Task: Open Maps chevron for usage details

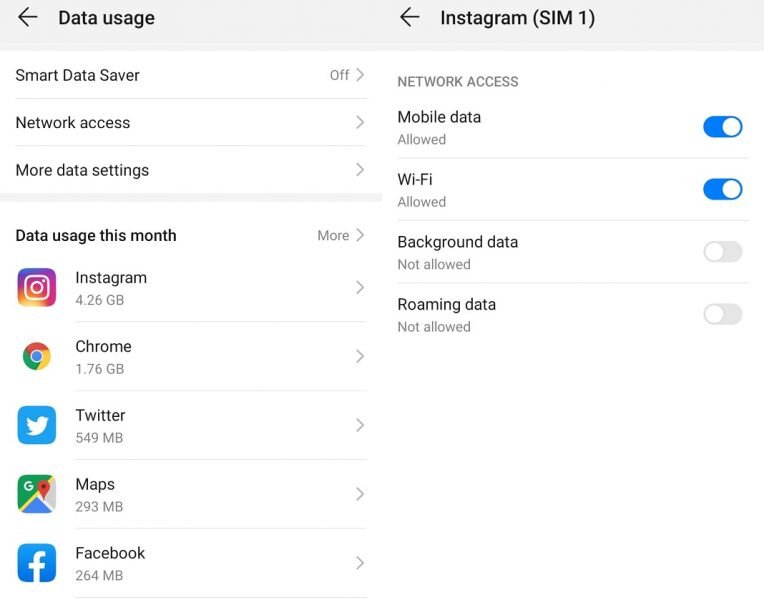Action: (360, 494)
